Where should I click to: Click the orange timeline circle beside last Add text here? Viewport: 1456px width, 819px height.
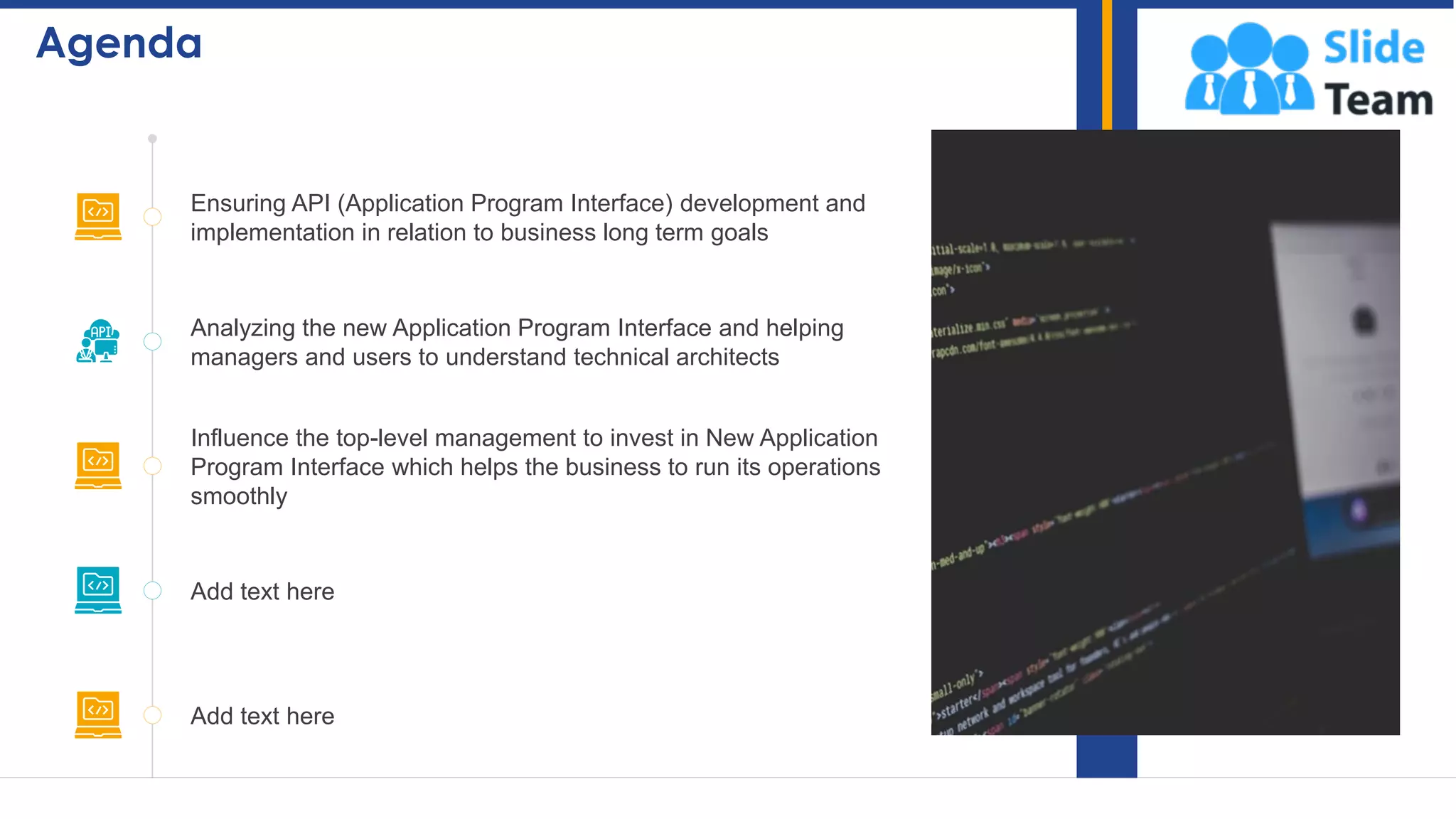pyautogui.click(x=152, y=714)
